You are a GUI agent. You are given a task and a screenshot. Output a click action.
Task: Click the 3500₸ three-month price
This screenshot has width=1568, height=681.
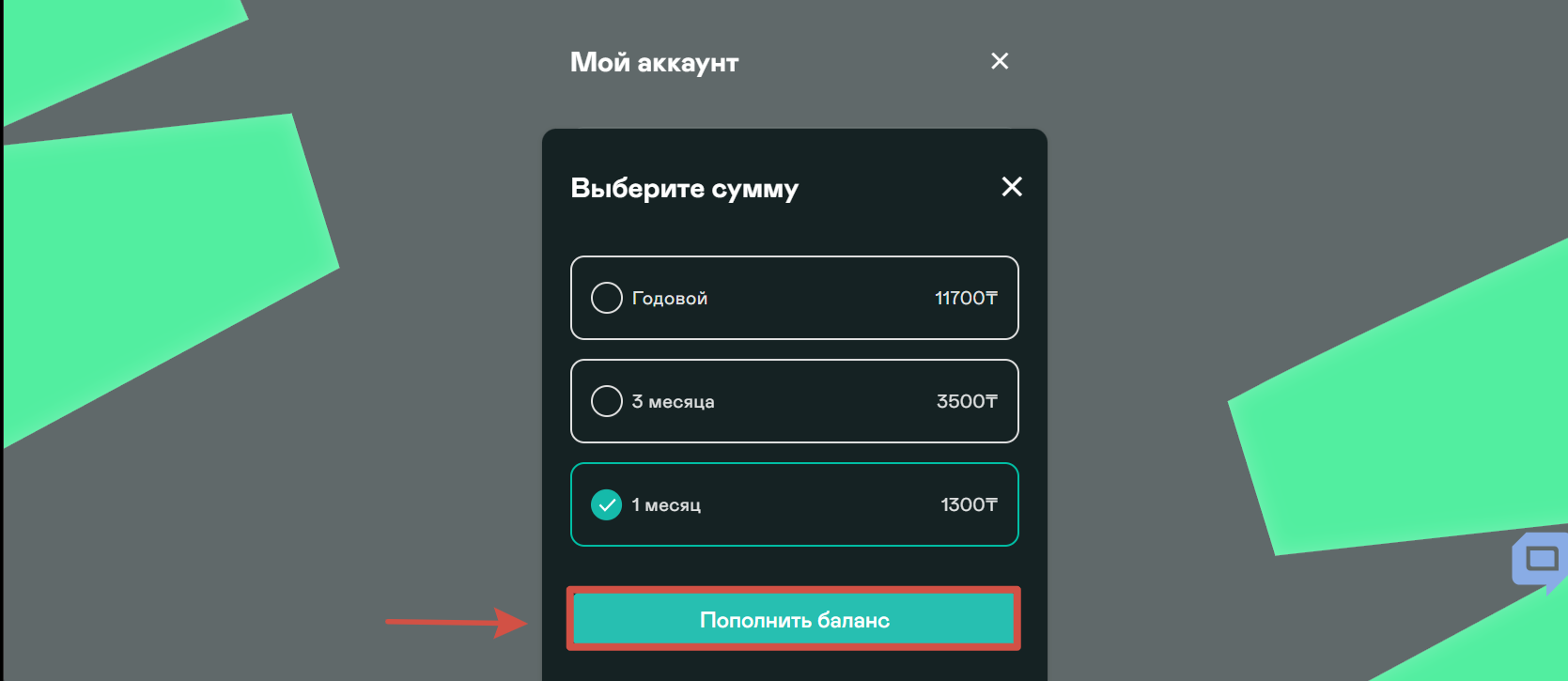tap(967, 401)
